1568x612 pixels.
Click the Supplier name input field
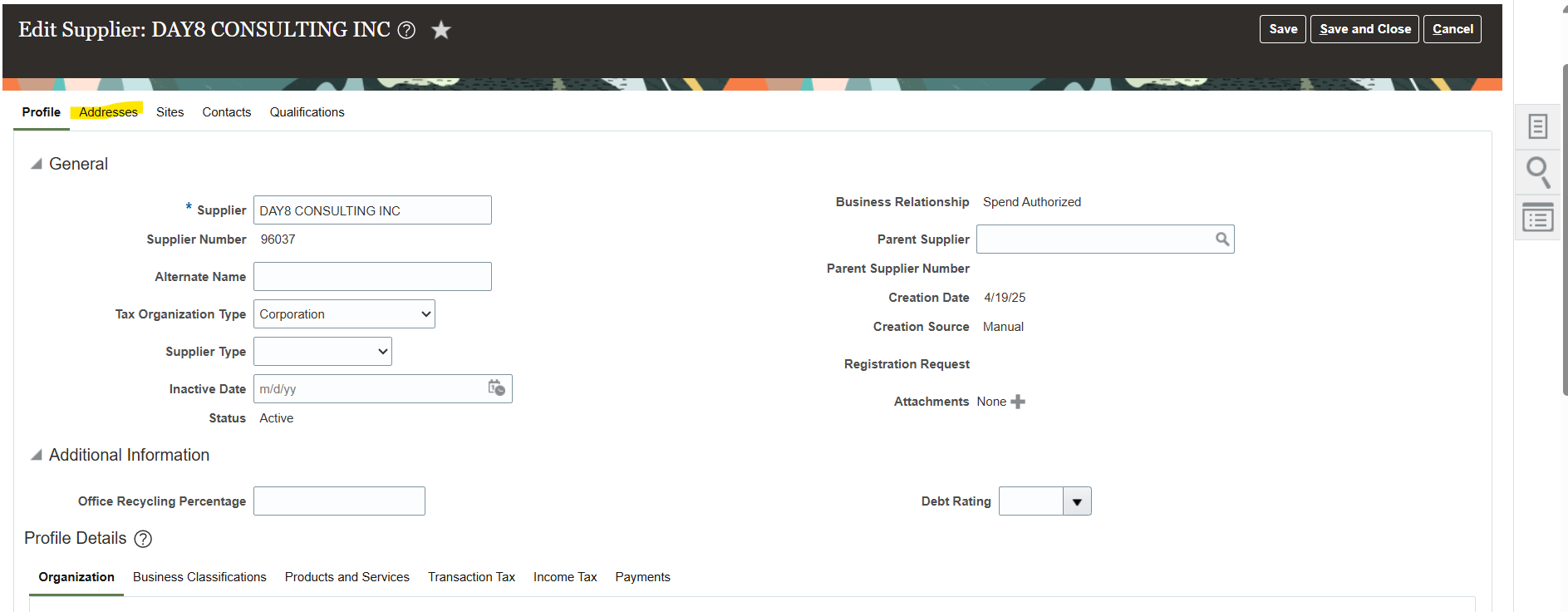[372, 210]
